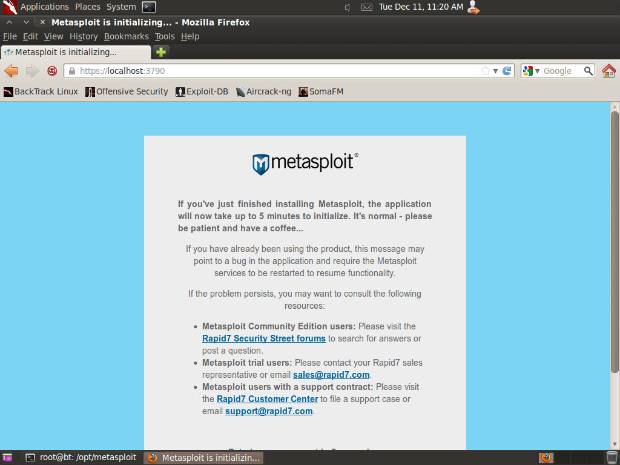Open the Rapid7 Security Street forums link
The height and width of the screenshot is (465, 620).
264,339
